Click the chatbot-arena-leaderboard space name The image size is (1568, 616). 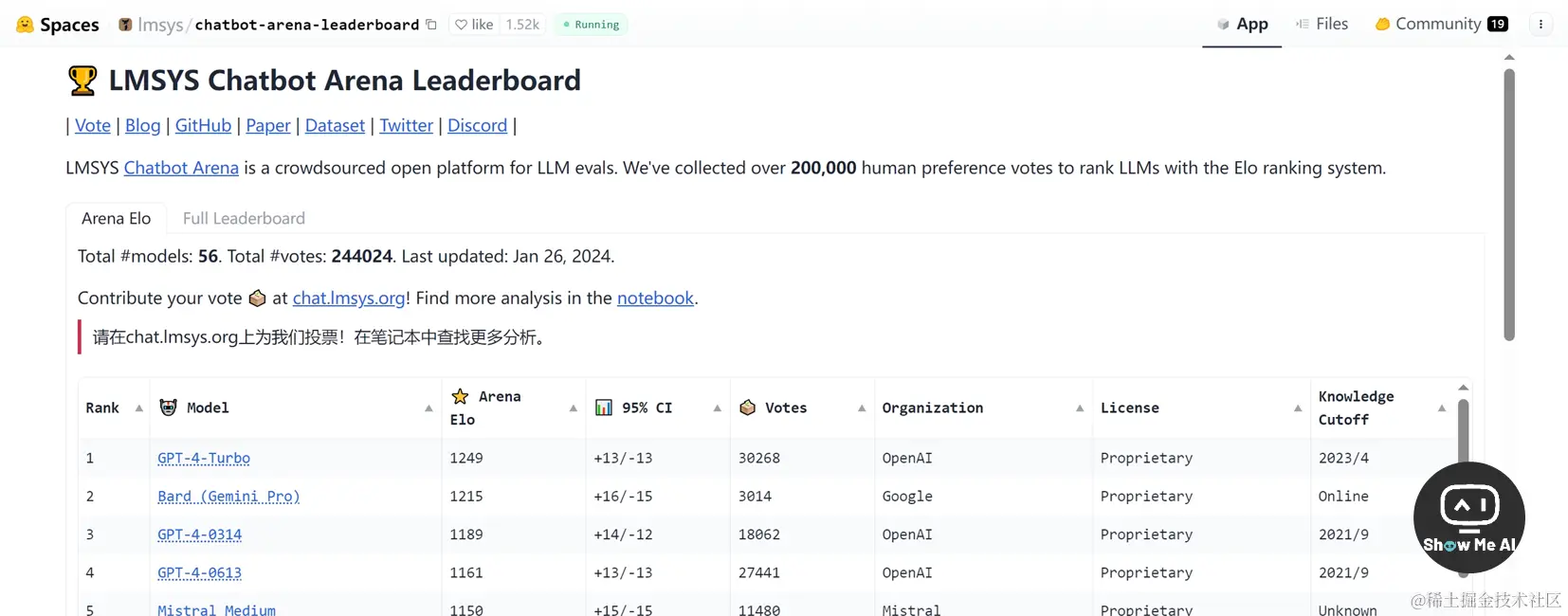point(307,25)
